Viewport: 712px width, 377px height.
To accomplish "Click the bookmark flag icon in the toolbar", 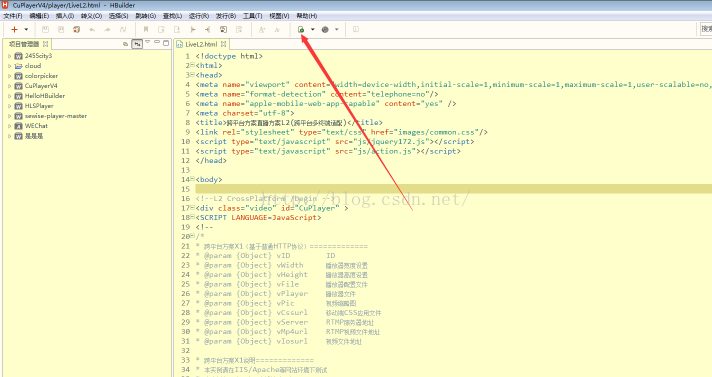I will (146, 30).
